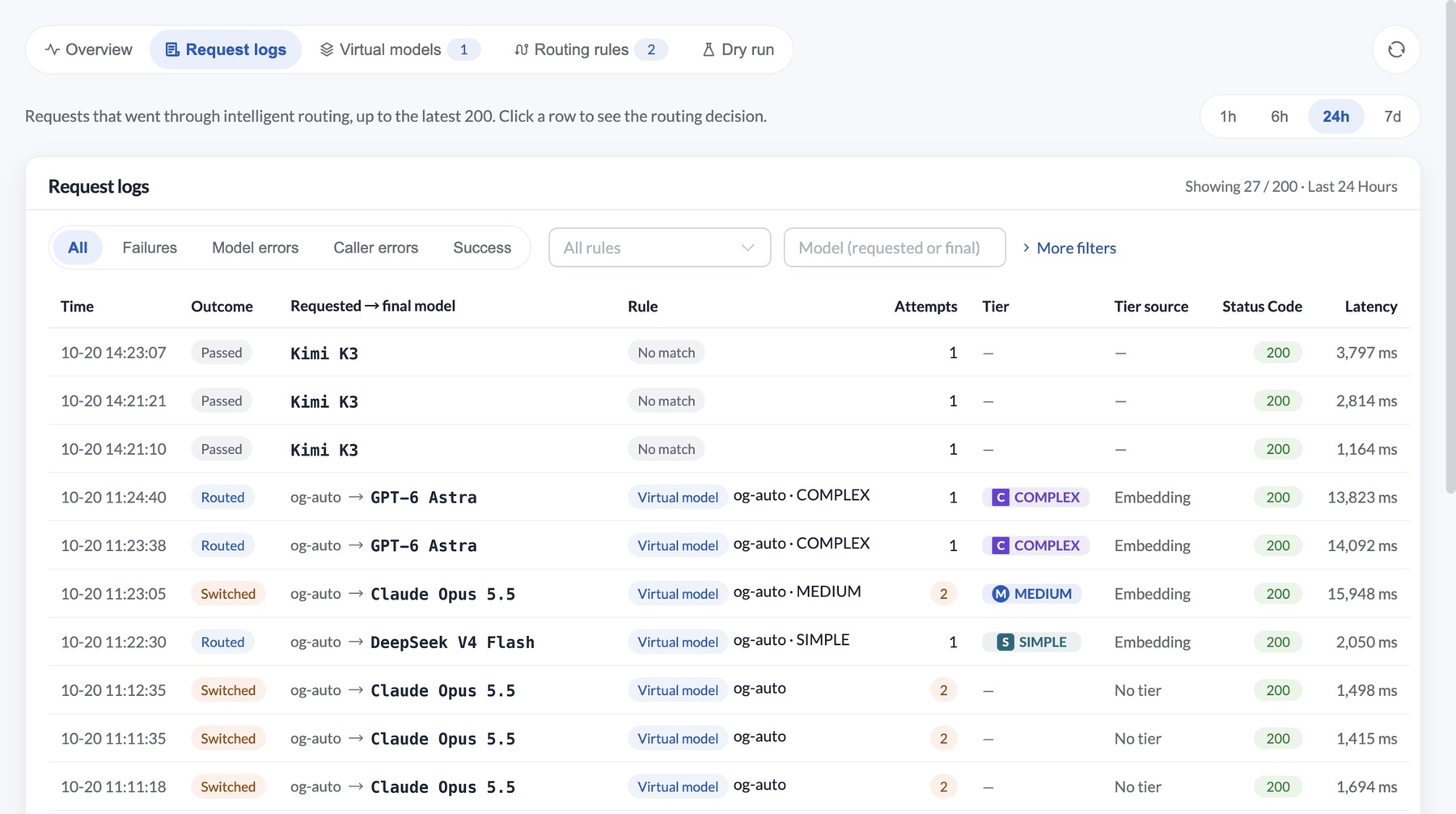Filter logs by Success
This screenshot has height=814, width=1456.
point(482,248)
